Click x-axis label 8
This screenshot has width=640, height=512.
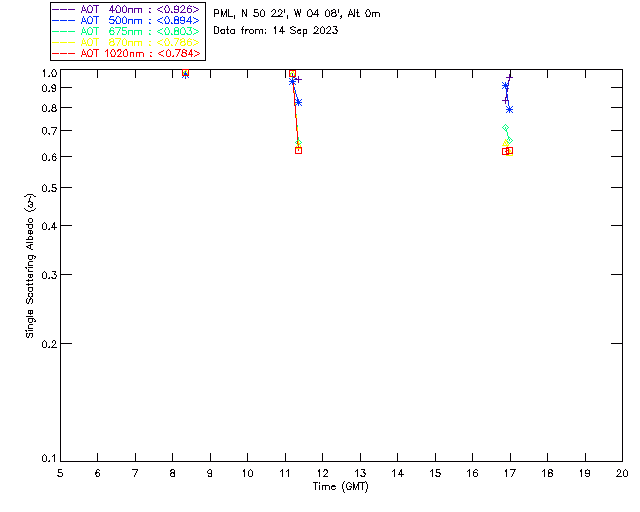click(173, 473)
